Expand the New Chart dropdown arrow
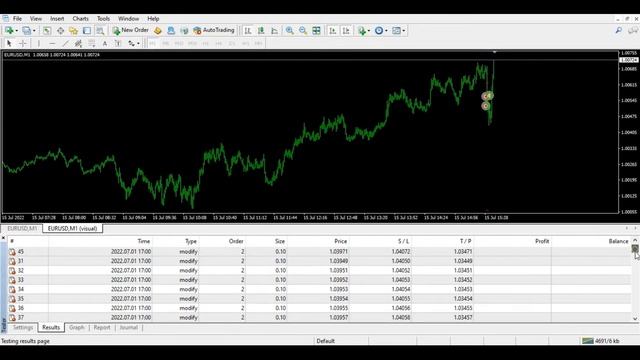Viewport: 640px width, 360px height. click(x=16, y=31)
